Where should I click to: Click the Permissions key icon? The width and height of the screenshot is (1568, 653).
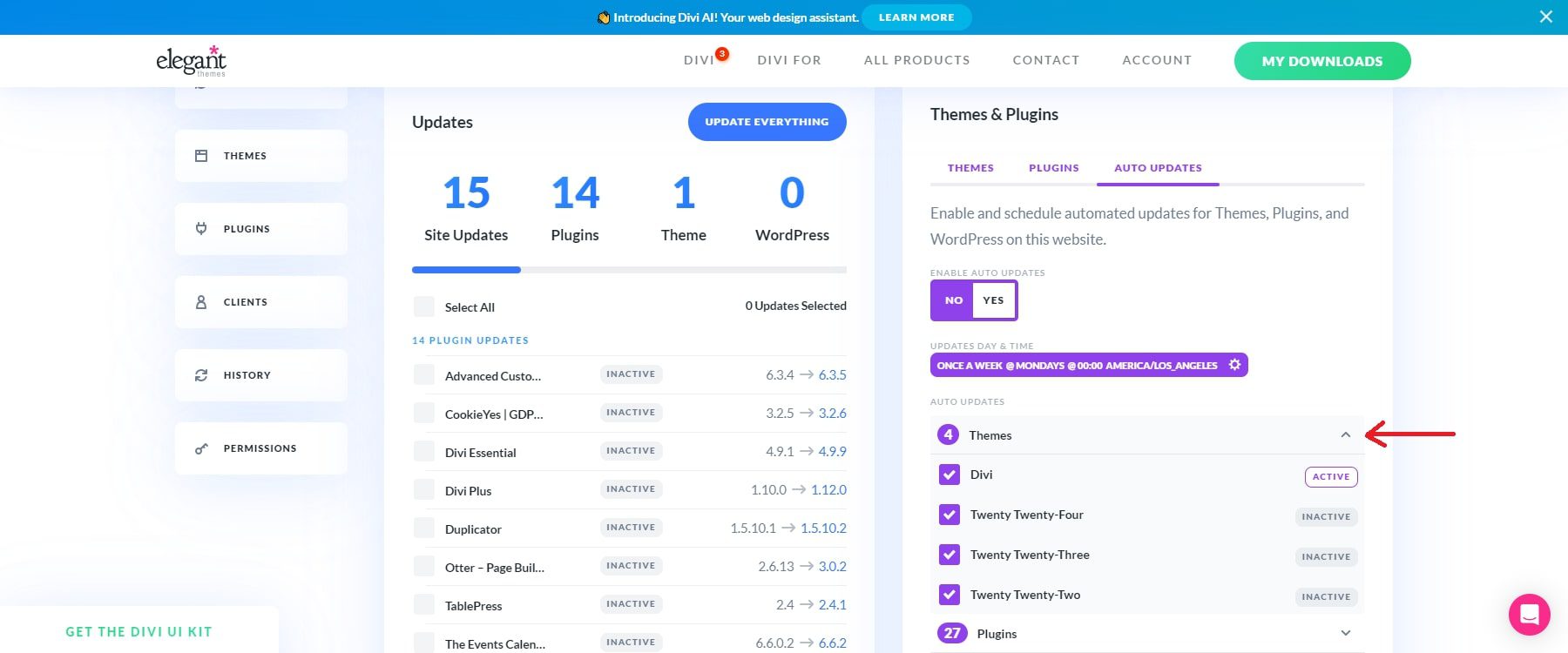pyautogui.click(x=201, y=448)
